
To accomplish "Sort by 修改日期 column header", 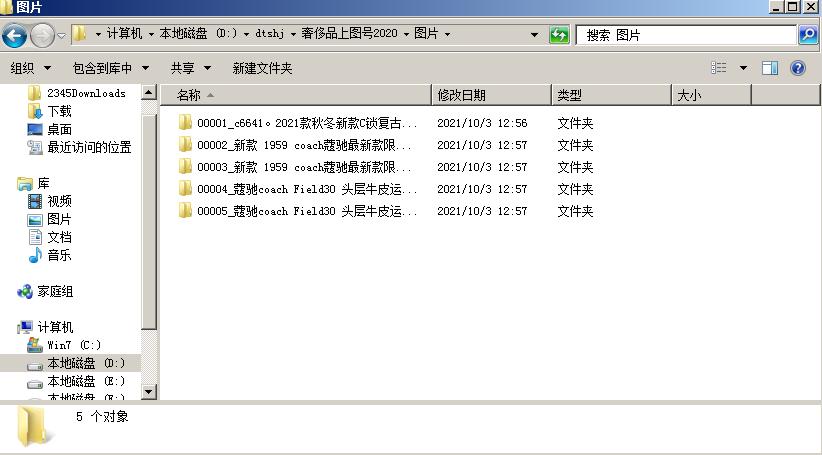I will 492,95.
